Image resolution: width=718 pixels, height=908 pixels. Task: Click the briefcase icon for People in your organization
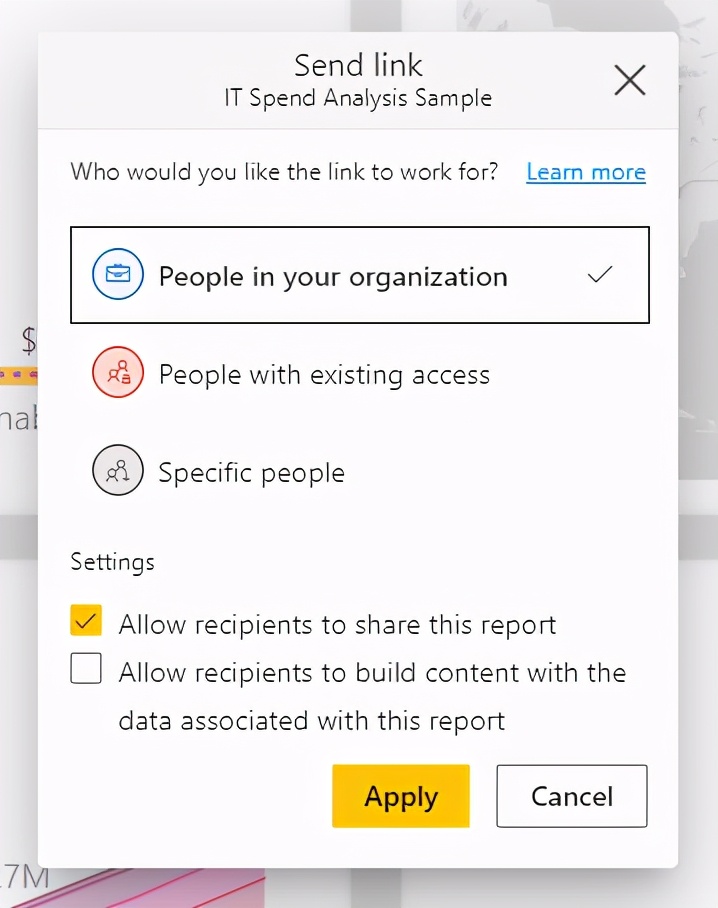click(x=118, y=275)
